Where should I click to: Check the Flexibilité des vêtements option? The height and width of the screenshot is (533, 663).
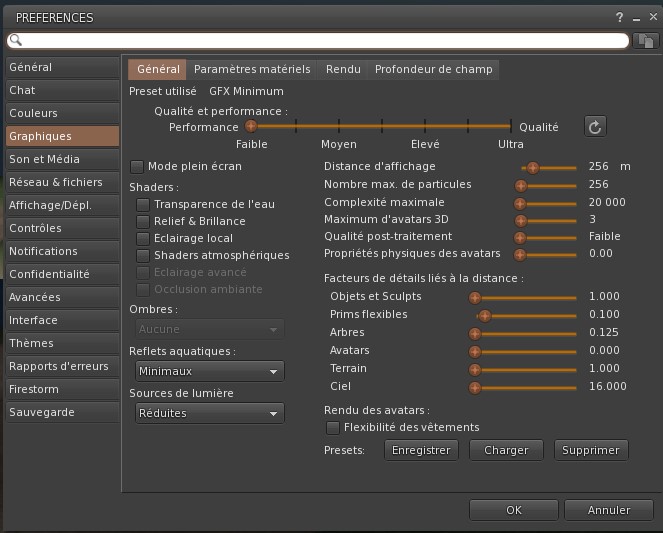333,427
